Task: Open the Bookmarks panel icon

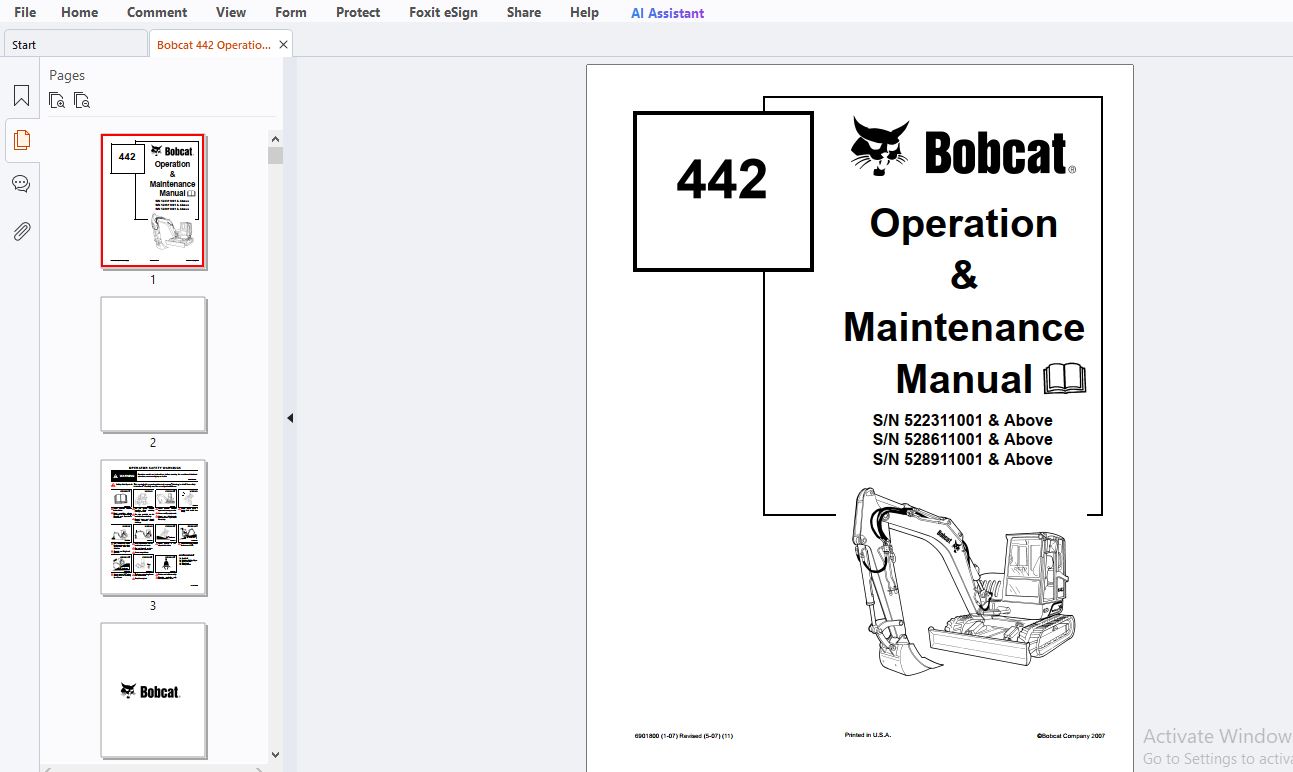Action: pos(21,96)
